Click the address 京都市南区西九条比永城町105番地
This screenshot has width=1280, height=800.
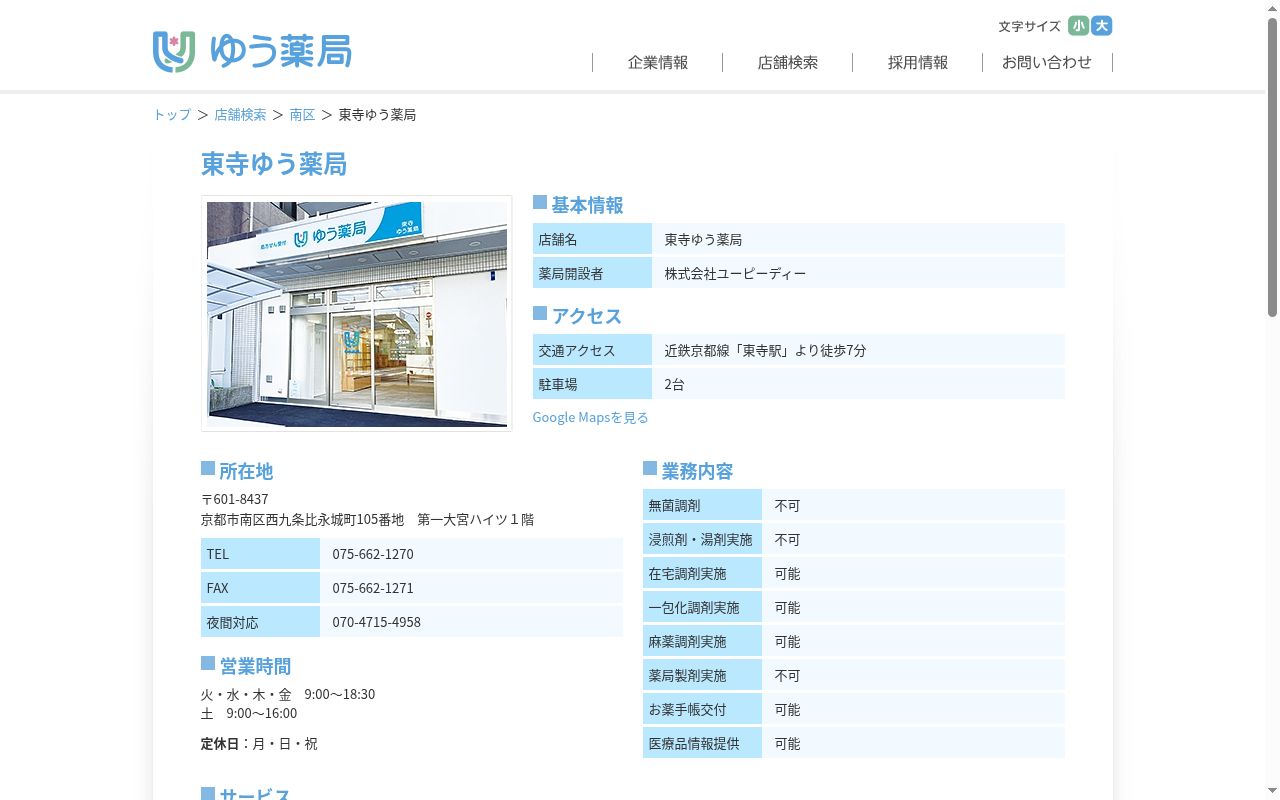303,520
